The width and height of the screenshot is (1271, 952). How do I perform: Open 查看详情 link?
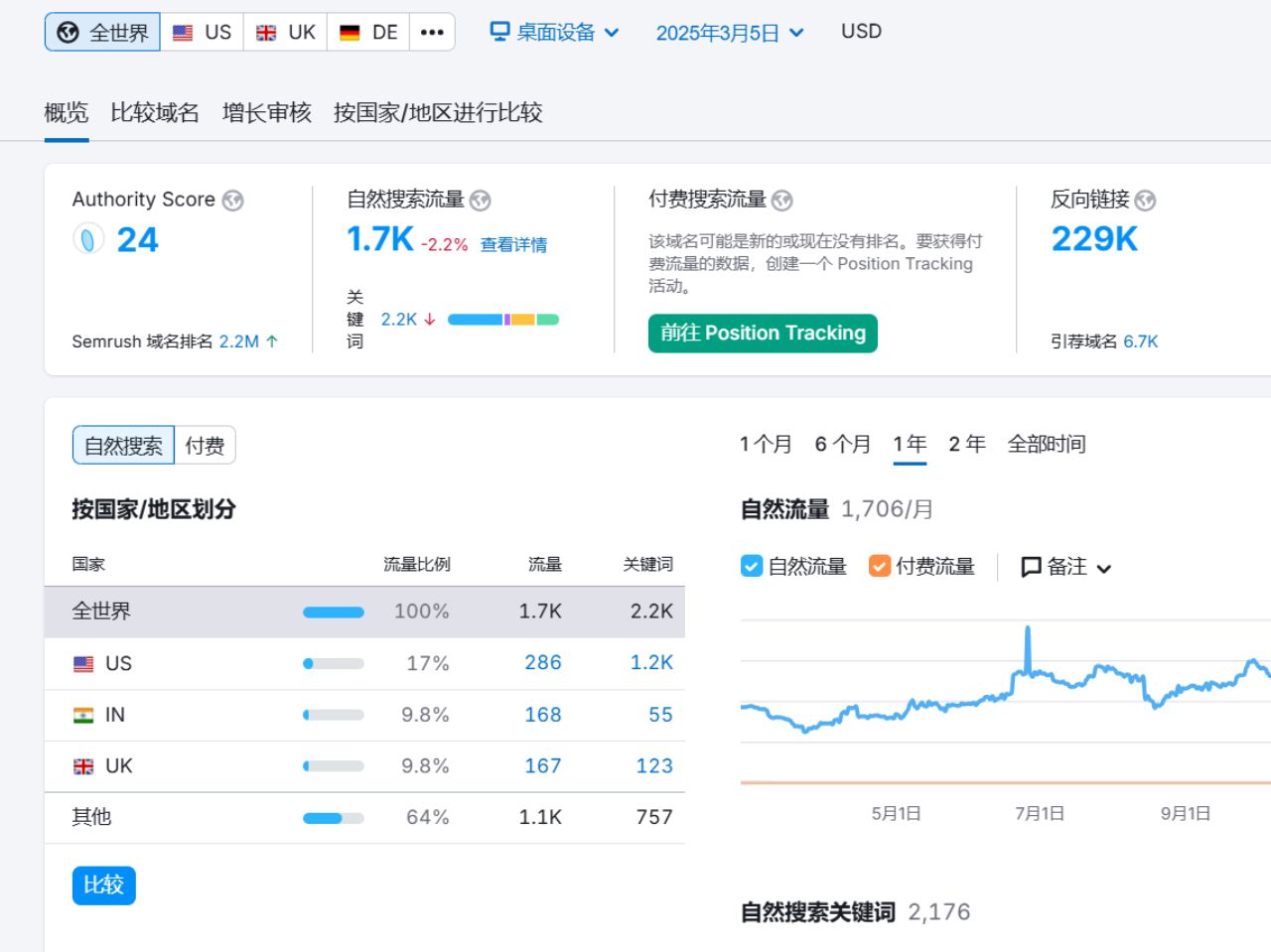point(513,244)
